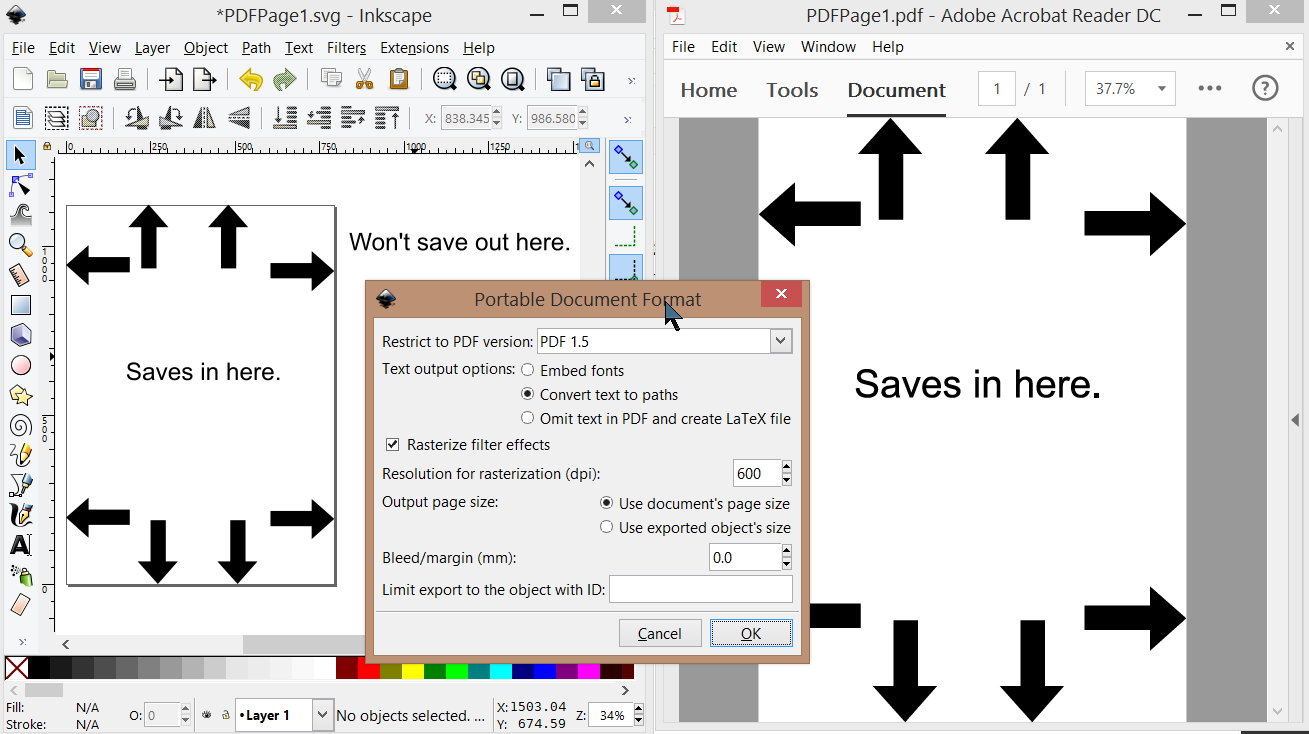
Task: Enable the Embed fonts option
Action: (x=528, y=371)
